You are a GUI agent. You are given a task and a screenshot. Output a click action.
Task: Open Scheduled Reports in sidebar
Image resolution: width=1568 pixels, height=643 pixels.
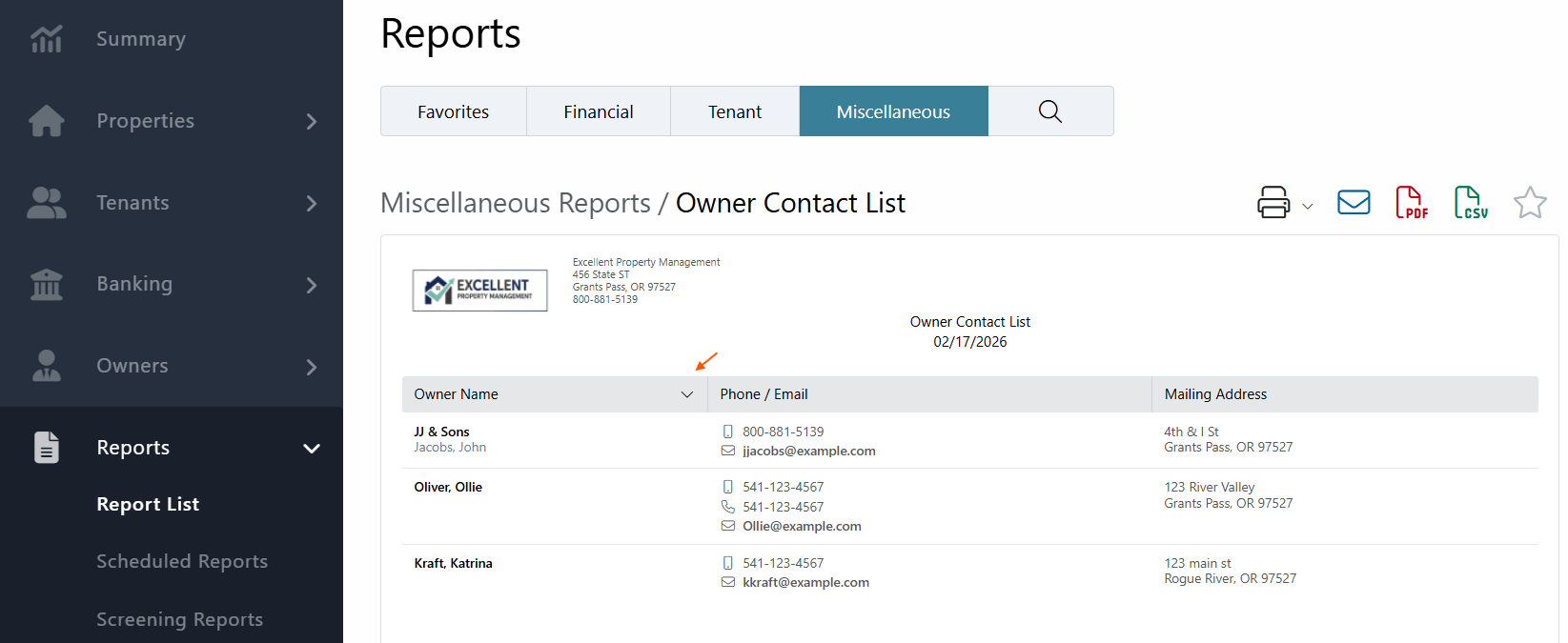(182, 561)
